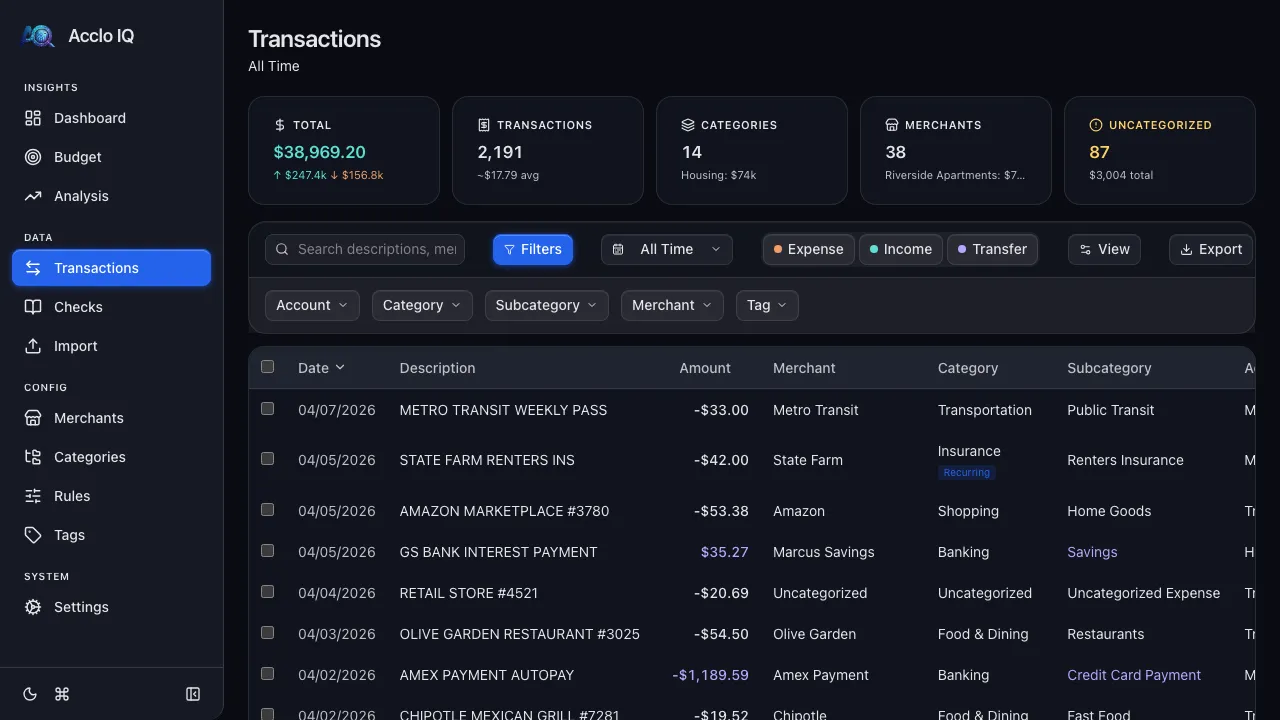Select the METRO TRANSIT WEEKLY PASS row checkbox

pyautogui.click(x=267, y=409)
